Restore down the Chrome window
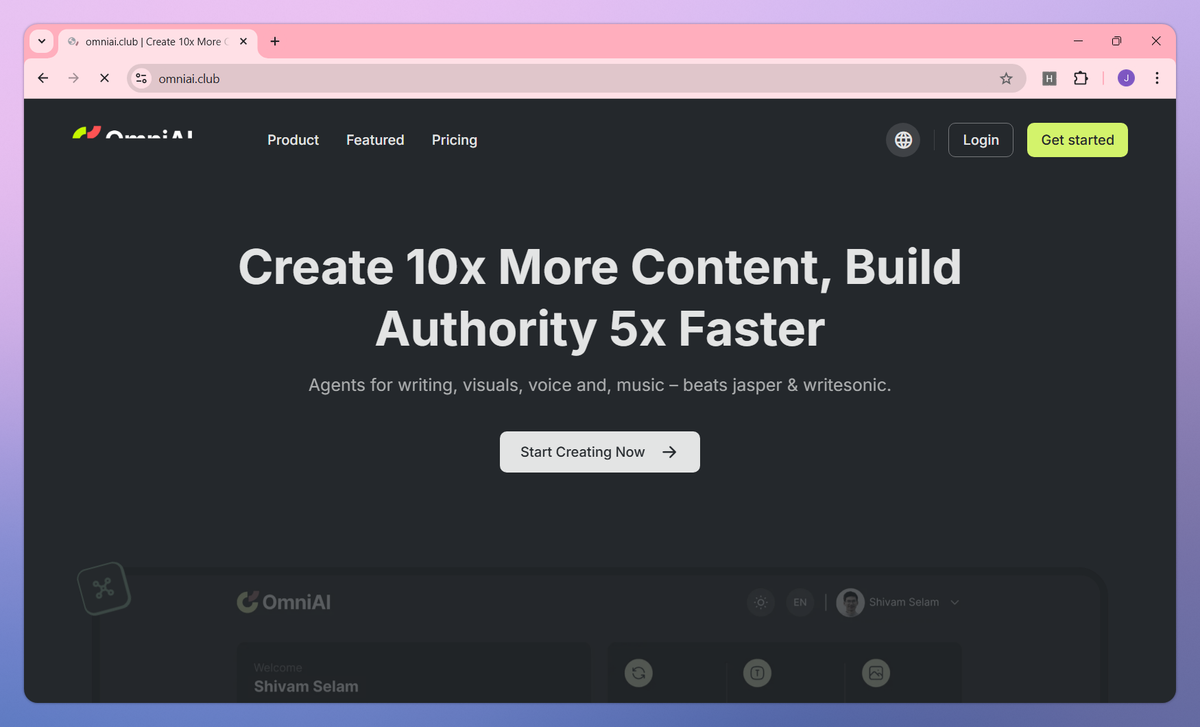Image resolution: width=1200 pixels, height=727 pixels. click(x=1117, y=41)
